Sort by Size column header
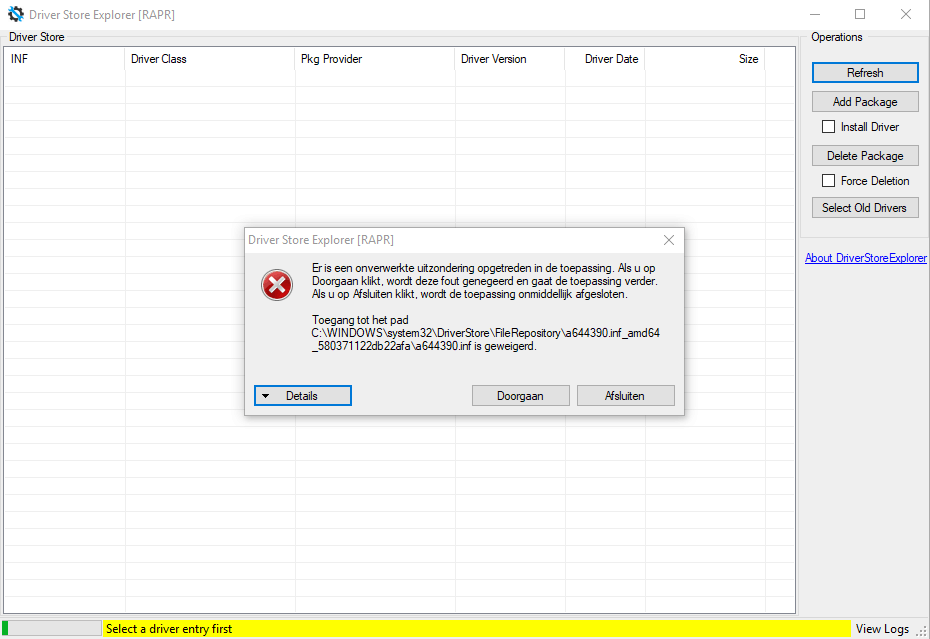The height and width of the screenshot is (639, 930). pyautogui.click(x=705, y=59)
